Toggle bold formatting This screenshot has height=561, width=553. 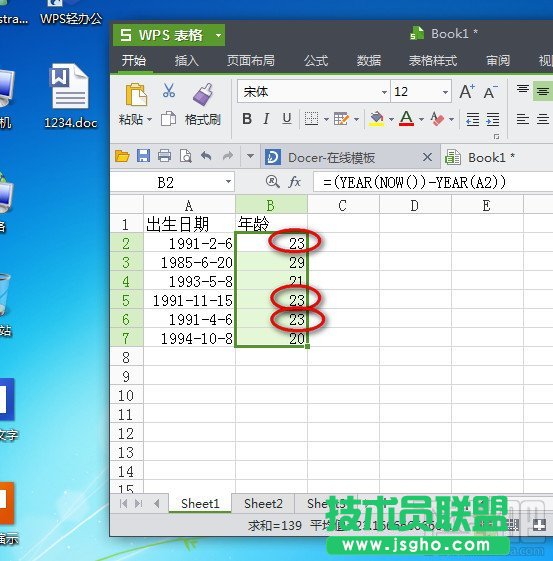click(x=247, y=118)
